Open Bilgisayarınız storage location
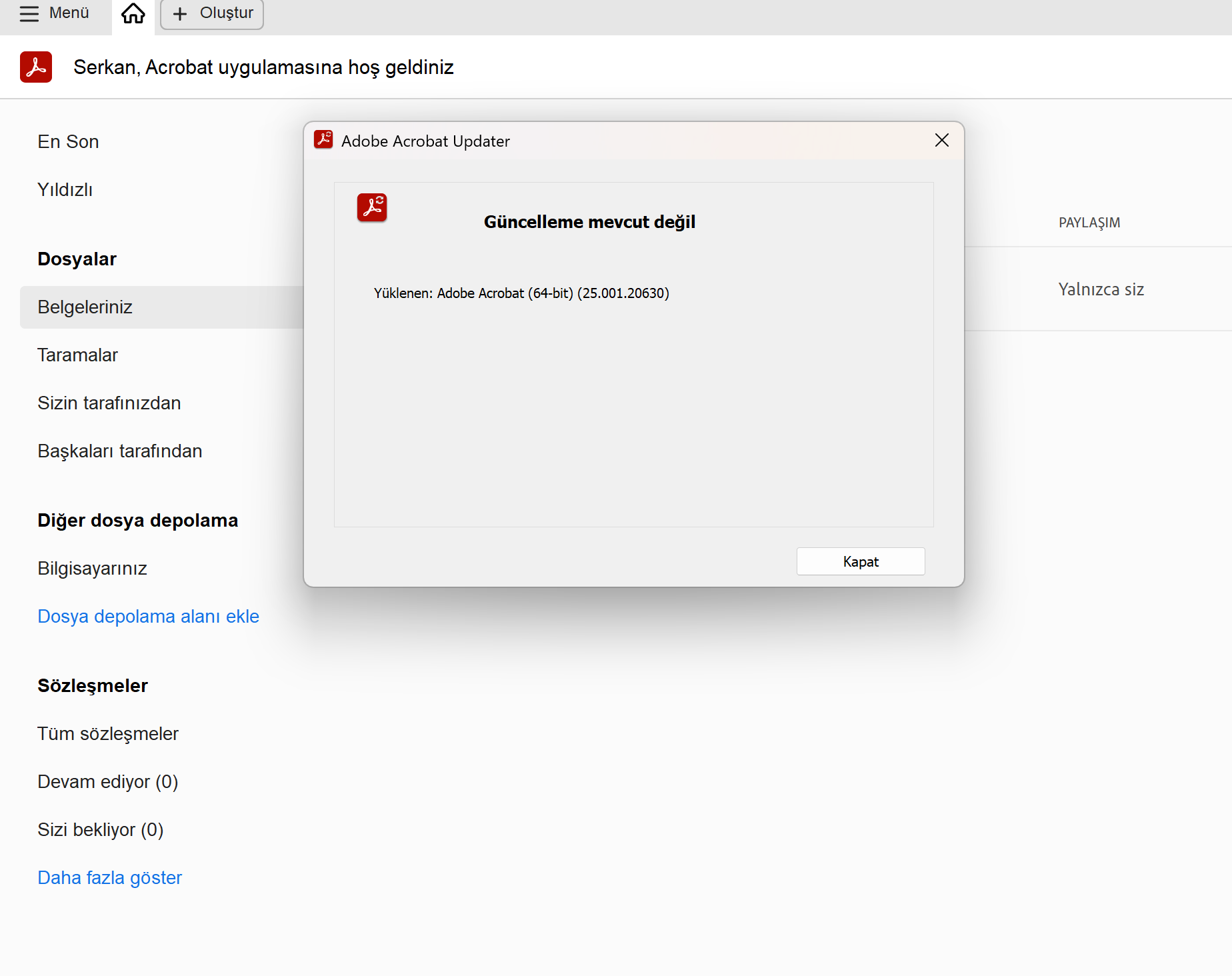The image size is (1232, 976). [x=92, y=568]
